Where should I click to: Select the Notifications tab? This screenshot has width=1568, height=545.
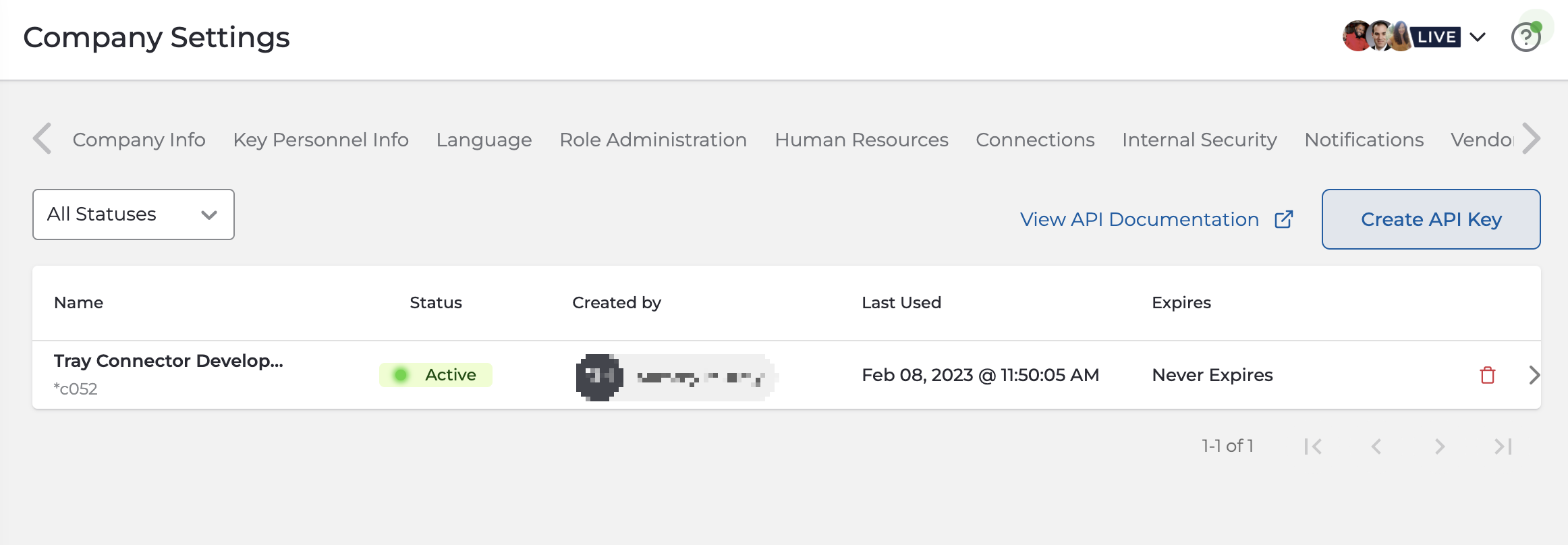point(1364,140)
